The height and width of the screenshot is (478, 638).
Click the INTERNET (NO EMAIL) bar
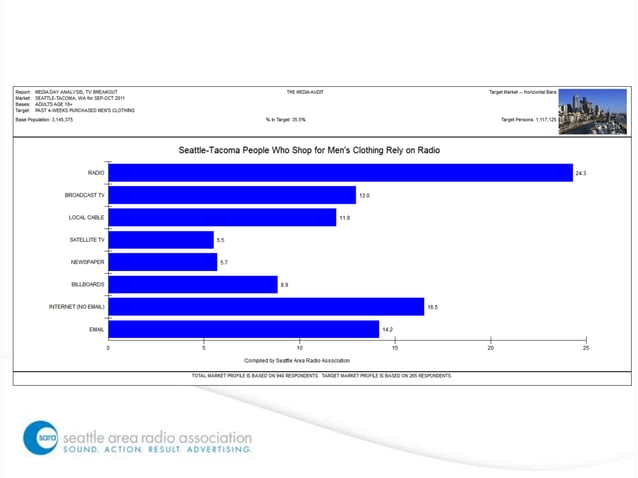click(x=266, y=307)
